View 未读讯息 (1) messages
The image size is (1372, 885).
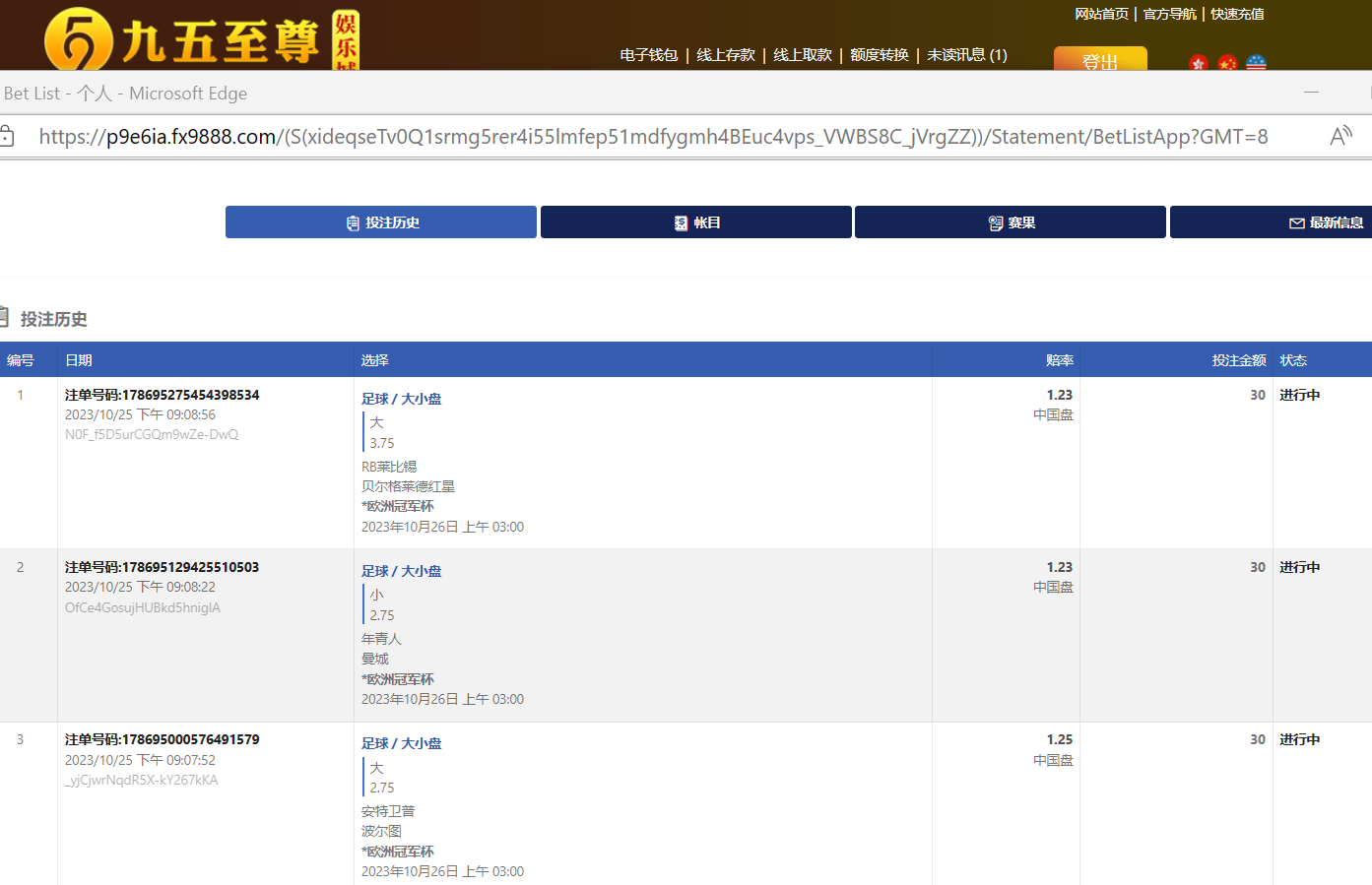967,55
